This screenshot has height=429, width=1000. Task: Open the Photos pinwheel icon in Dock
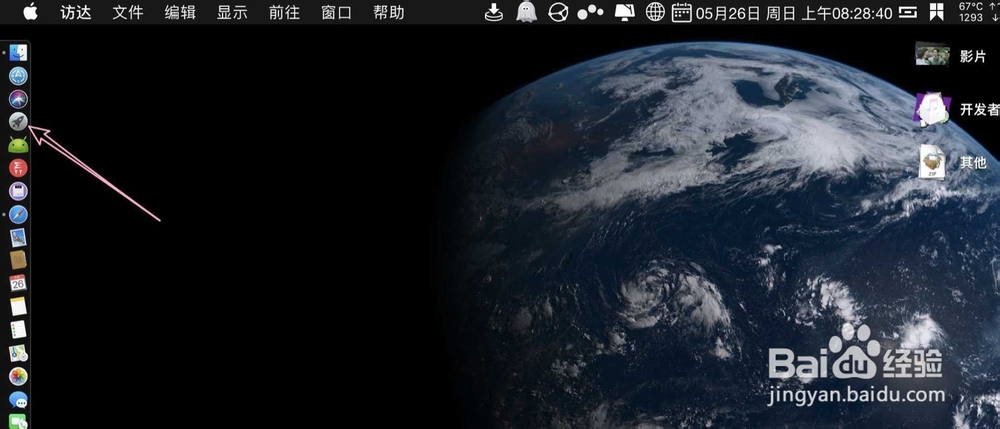18,376
